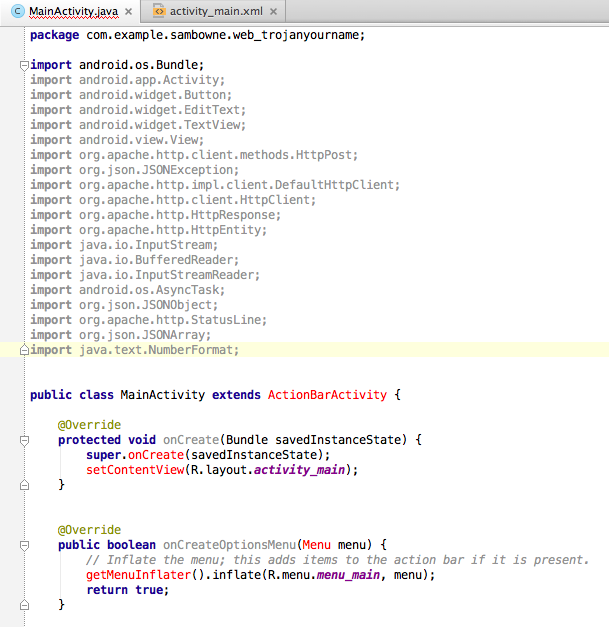
Task: Click the red getMenuInflater call
Action: coord(139,575)
